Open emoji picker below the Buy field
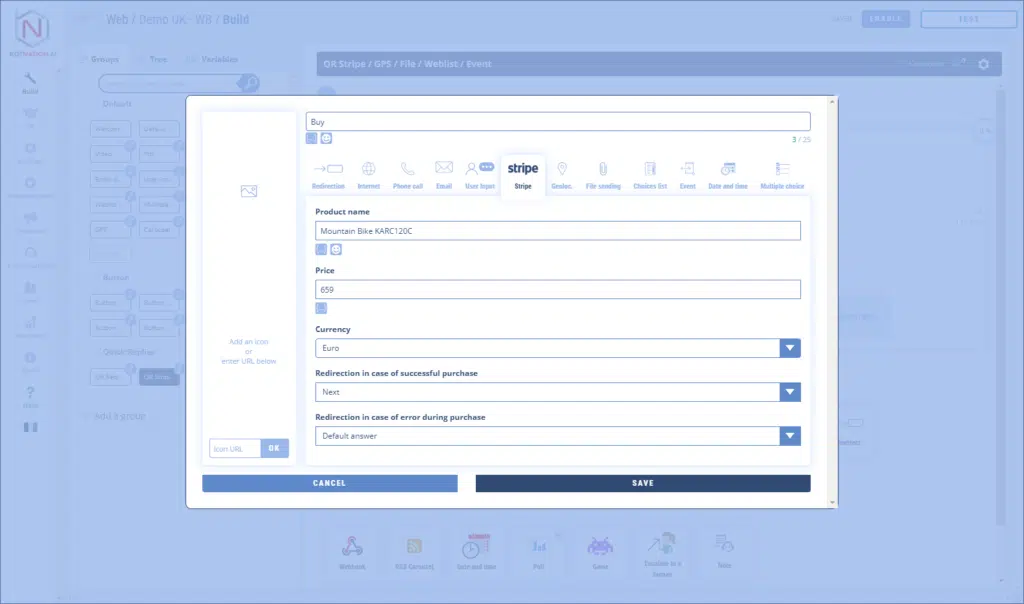Image resolution: width=1024 pixels, height=604 pixels. pyautogui.click(x=326, y=138)
